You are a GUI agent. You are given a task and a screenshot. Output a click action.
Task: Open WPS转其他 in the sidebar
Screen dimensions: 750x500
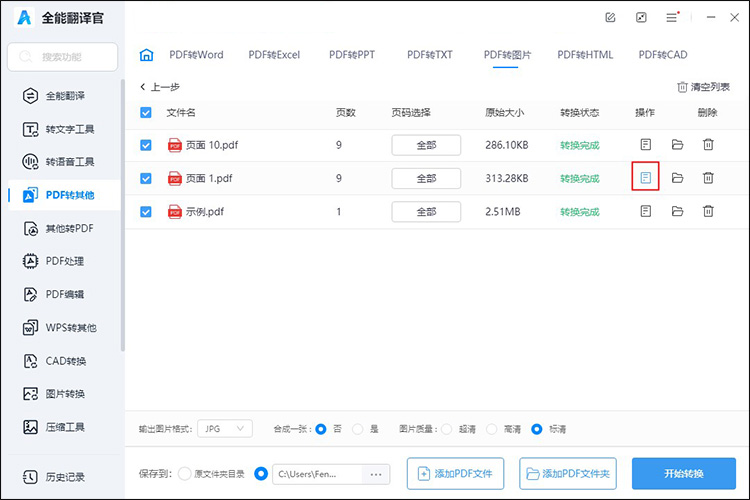point(62,328)
